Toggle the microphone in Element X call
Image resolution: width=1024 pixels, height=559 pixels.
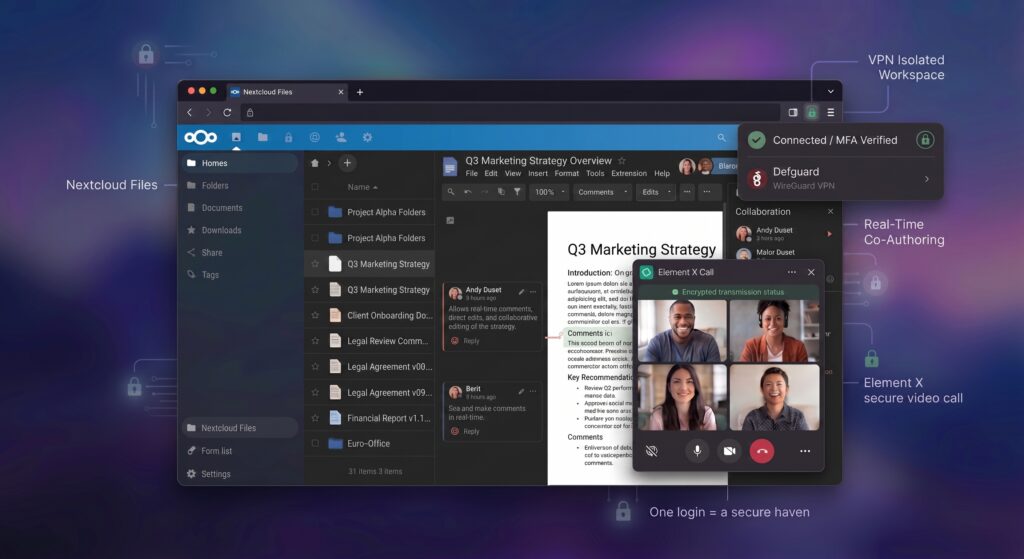pos(697,451)
